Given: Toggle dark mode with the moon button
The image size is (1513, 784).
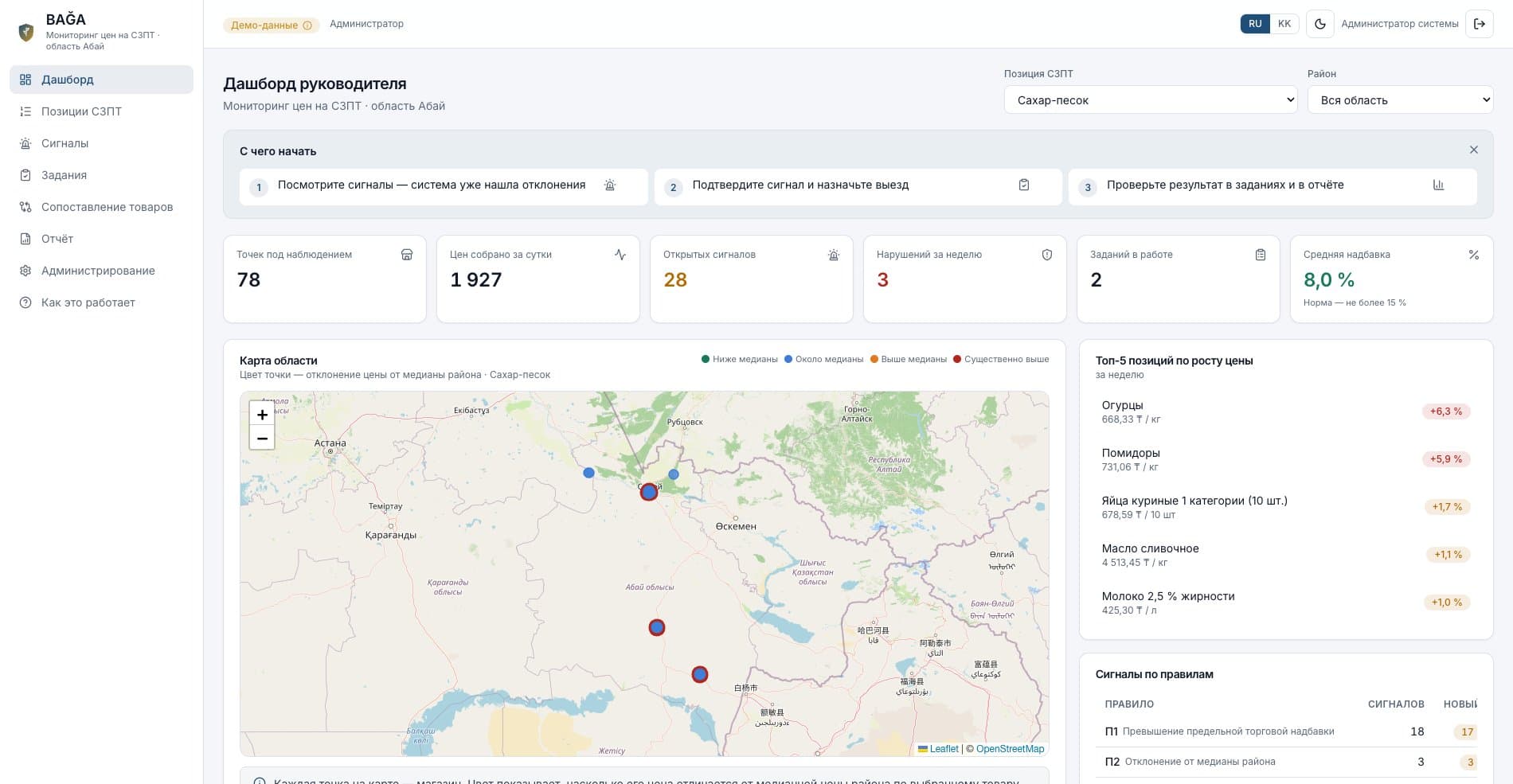Looking at the screenshot, I should [1319, 24].
